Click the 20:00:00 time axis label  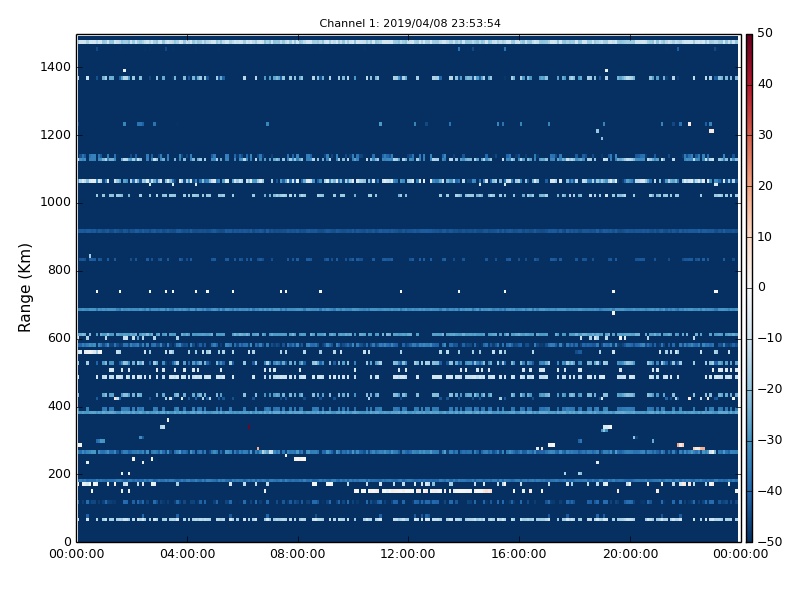(630, 554)
